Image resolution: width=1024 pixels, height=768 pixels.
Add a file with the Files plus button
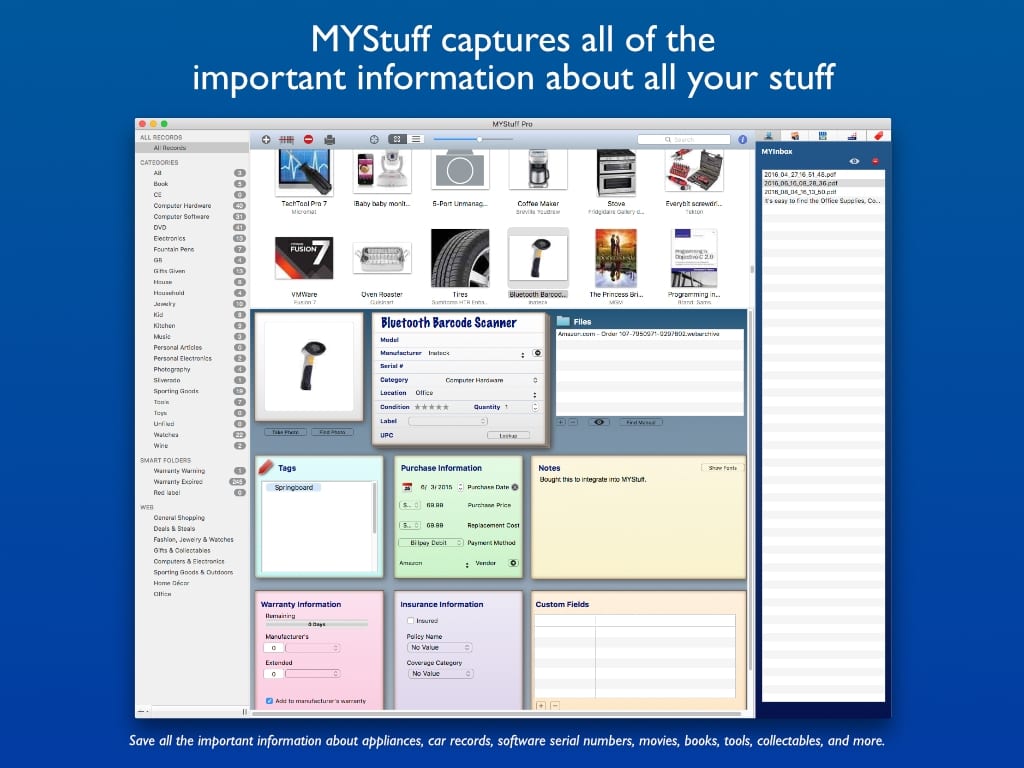pyautogui.click(x=560, y=423)
